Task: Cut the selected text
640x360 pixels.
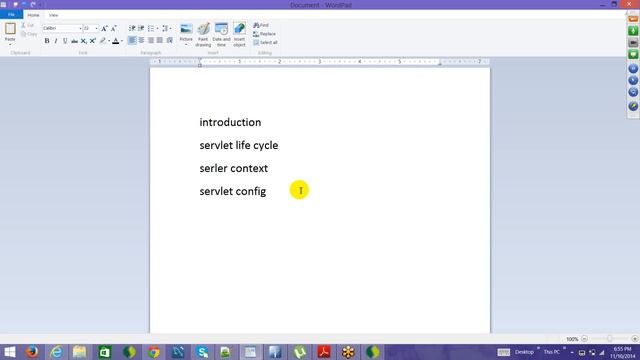Action: point(27,25)
